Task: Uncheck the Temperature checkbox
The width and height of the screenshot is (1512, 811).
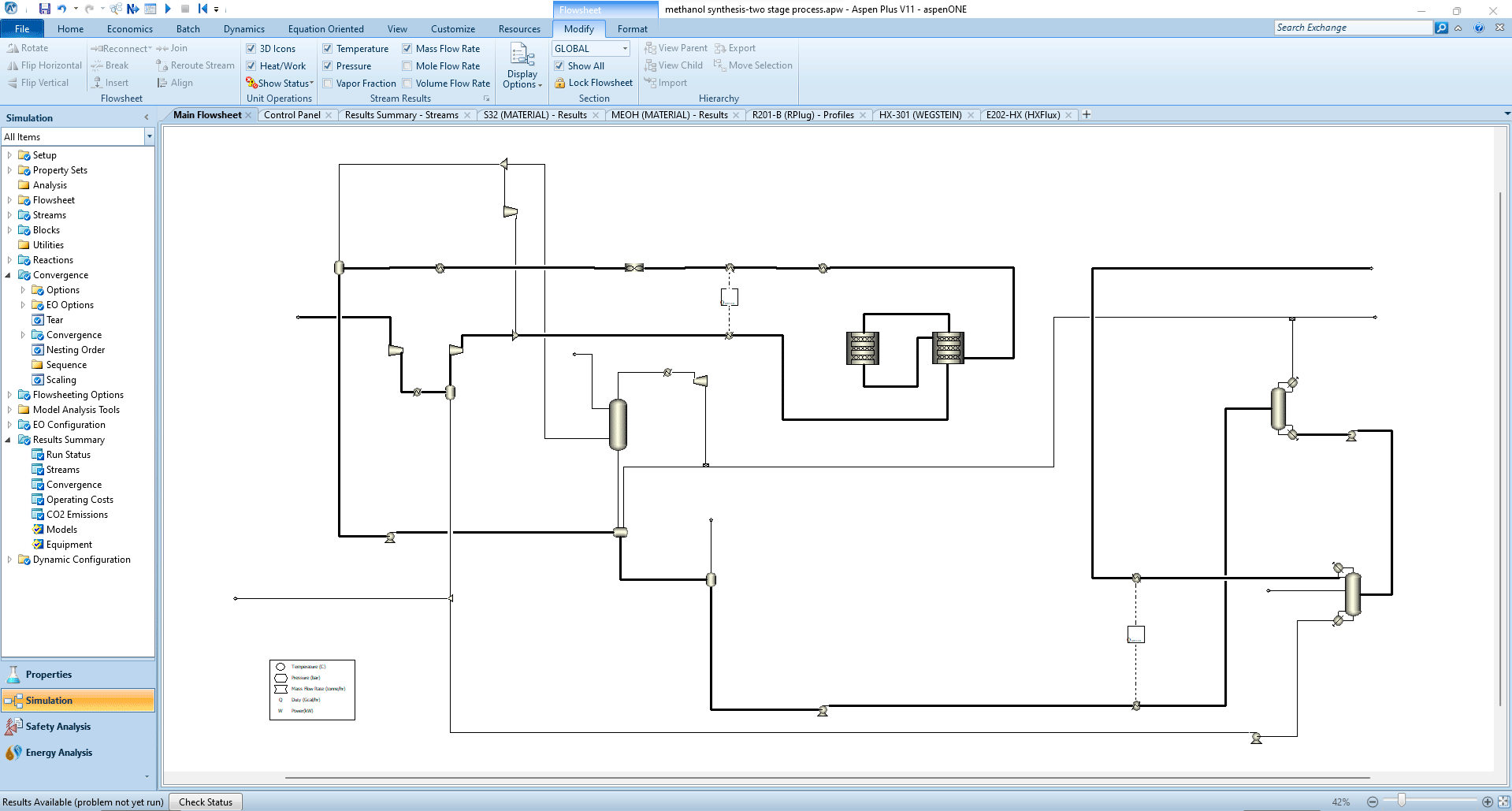Action: coord(328,49)
